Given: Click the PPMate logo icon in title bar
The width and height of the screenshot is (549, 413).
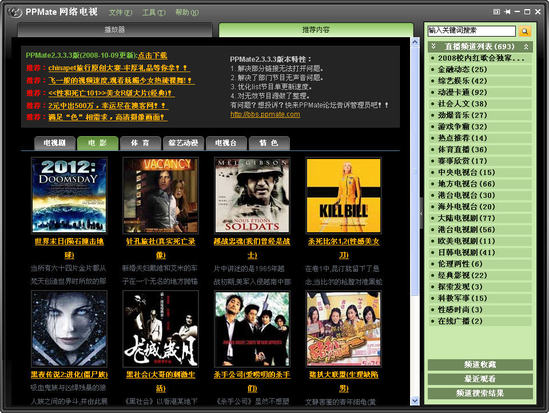Looking at the screenshot, I should [15, 13].
